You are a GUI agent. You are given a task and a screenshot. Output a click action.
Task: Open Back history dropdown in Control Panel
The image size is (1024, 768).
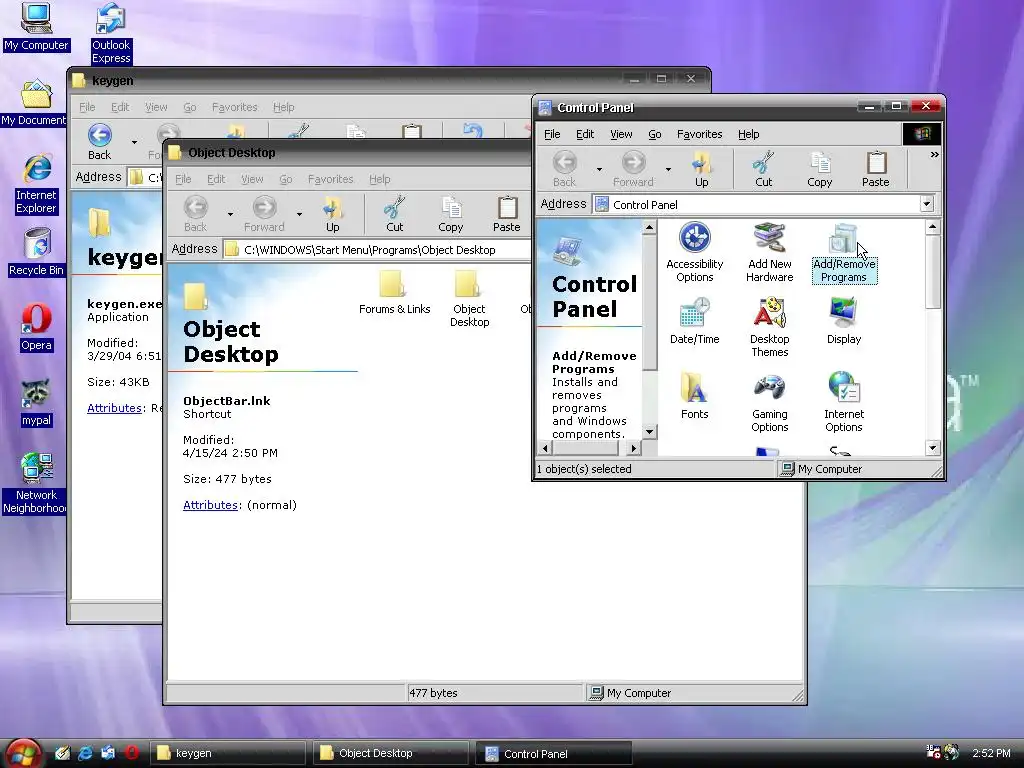click(x=599, y=170)
